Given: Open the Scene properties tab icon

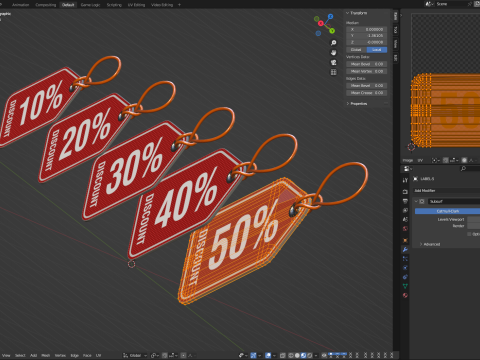Looking at the screenshot, I should (x=405, y=219).
